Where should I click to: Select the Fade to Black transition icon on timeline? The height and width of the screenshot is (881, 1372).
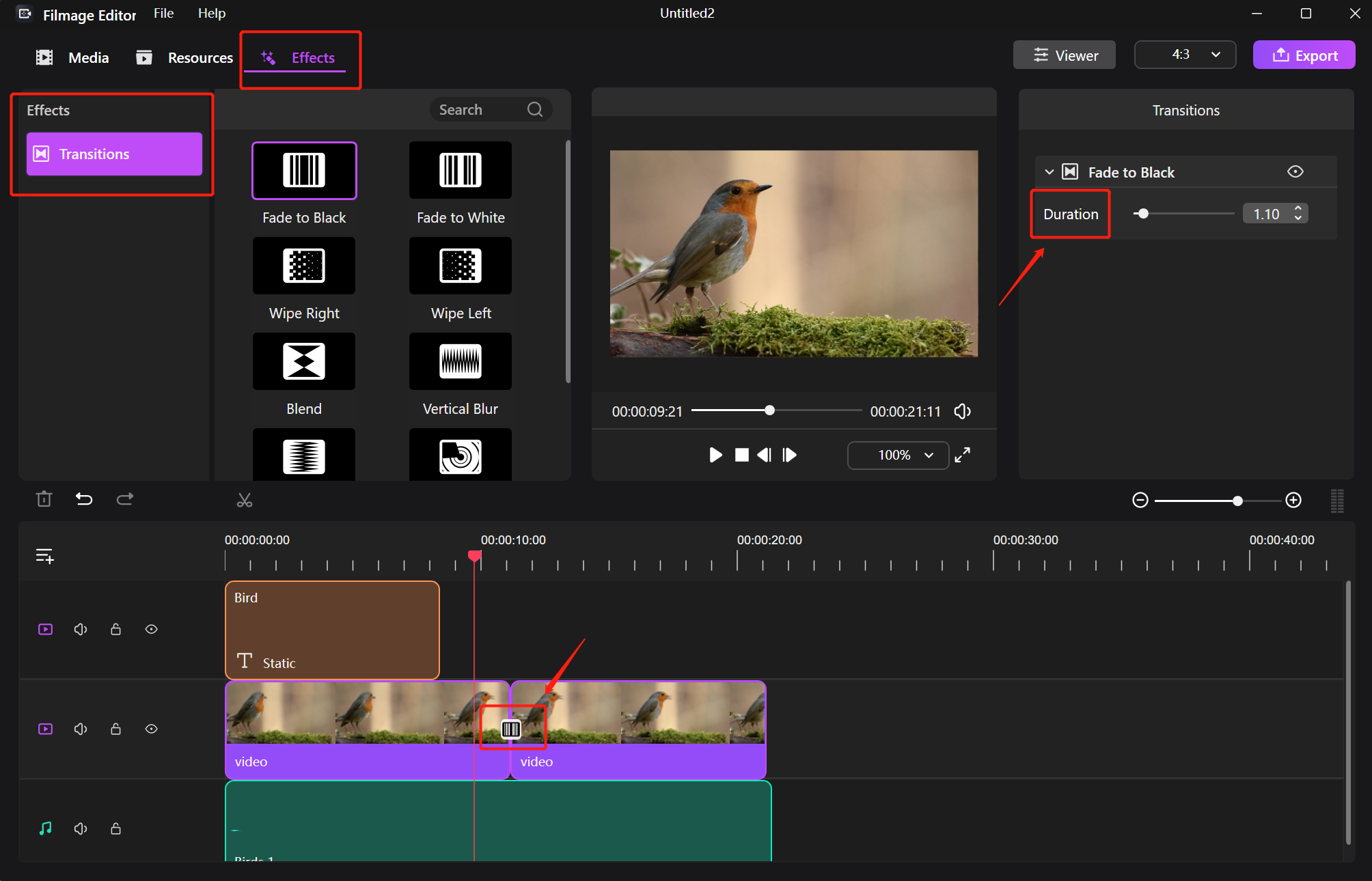[511, 729]
